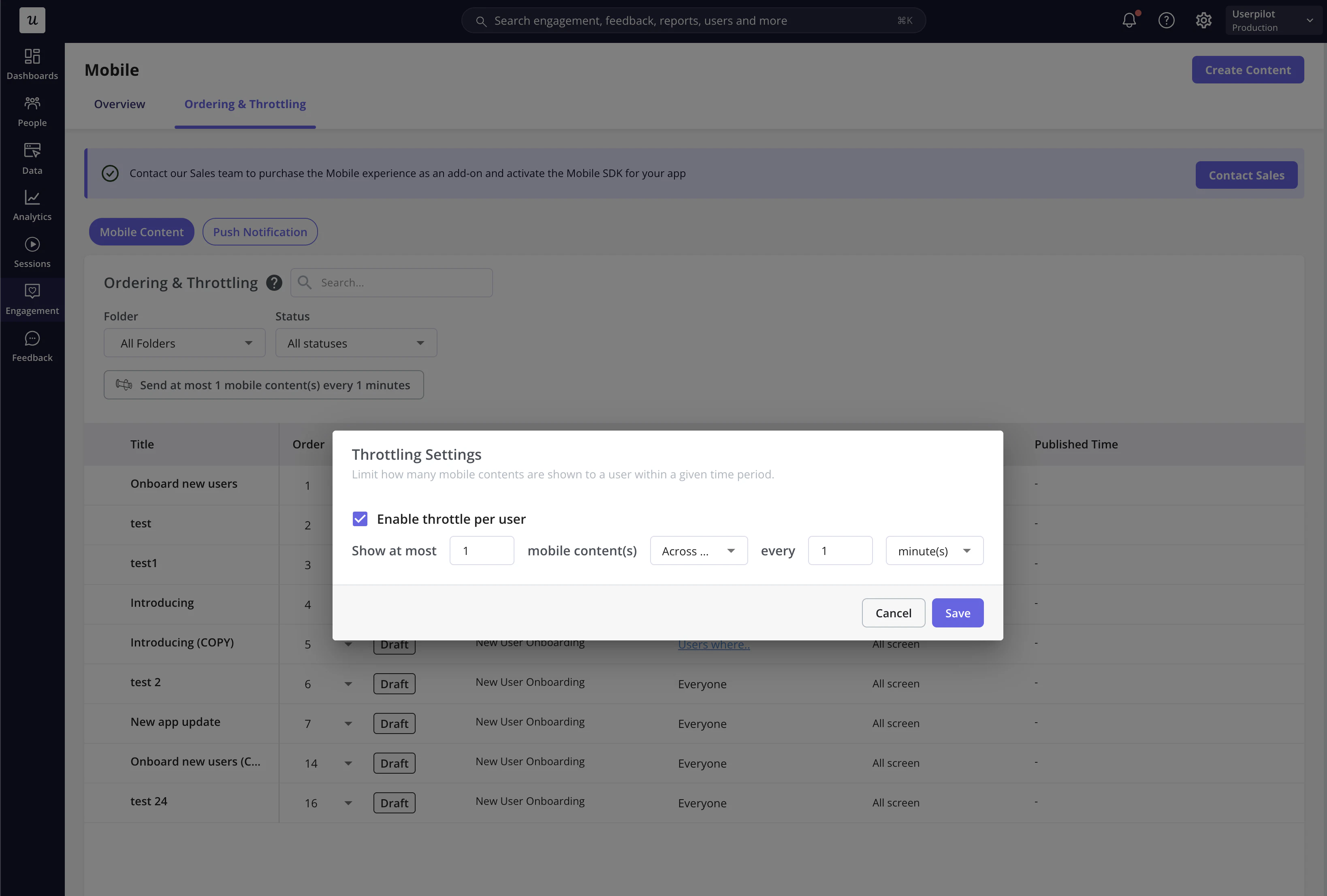Expand order dropdown for test 24

(348, 803)
